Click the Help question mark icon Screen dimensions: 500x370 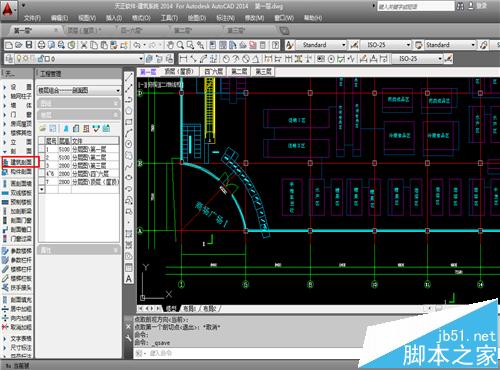pyautogui.click(x=275, y=45)
